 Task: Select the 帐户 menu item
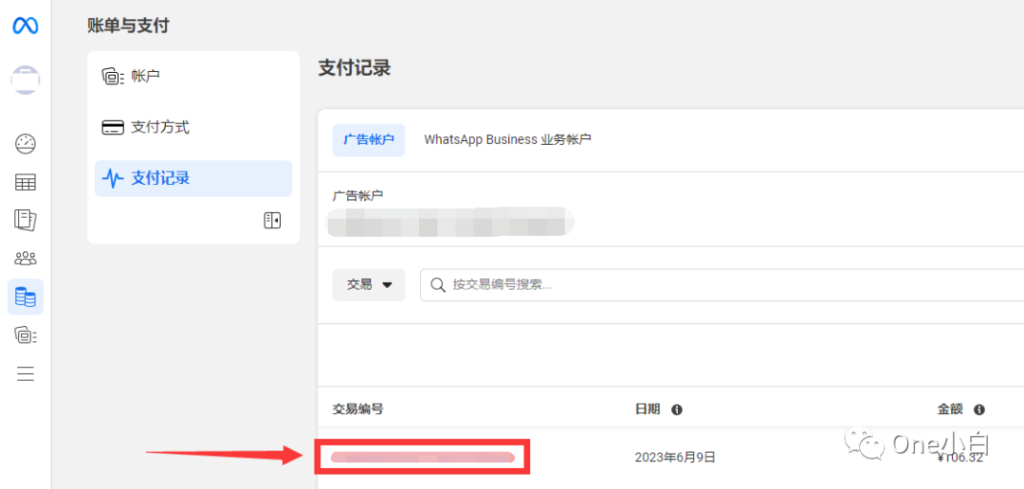coord(193,76)
